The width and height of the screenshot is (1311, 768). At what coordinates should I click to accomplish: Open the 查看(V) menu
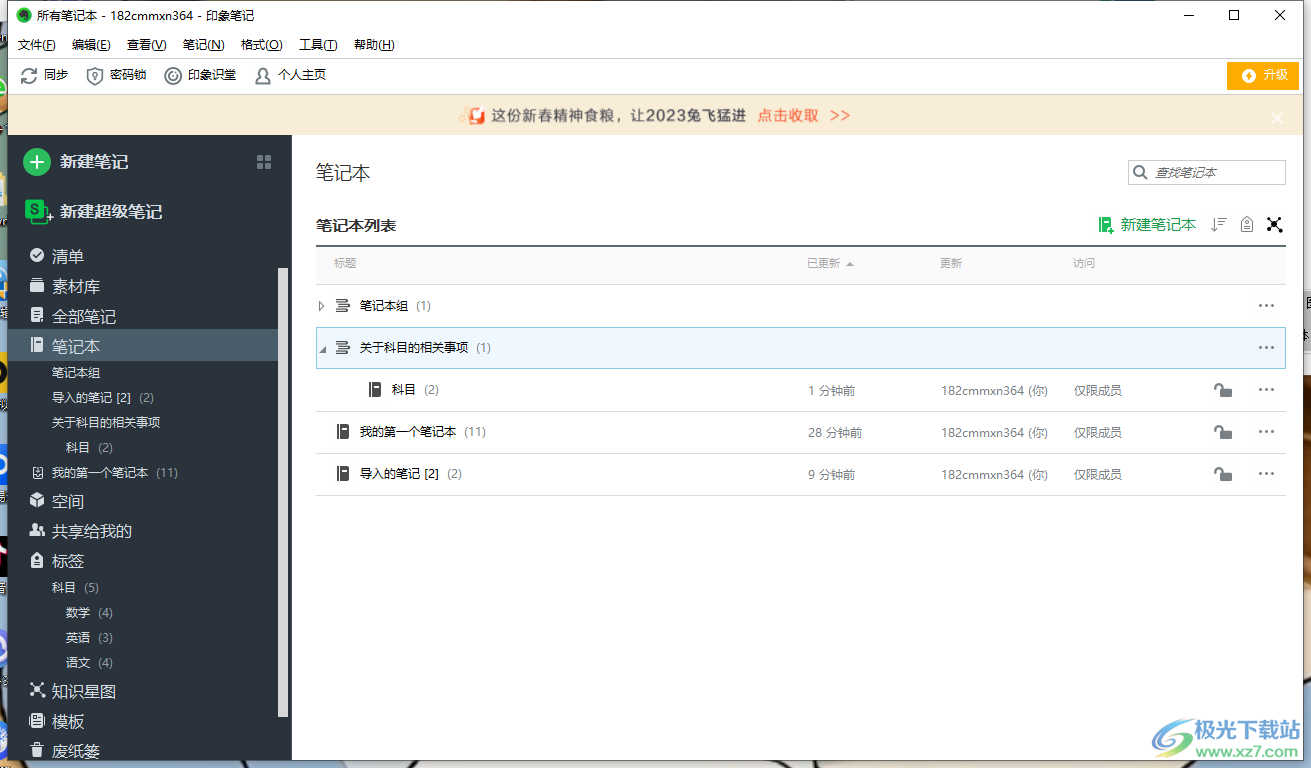click(x=147, y=45)
